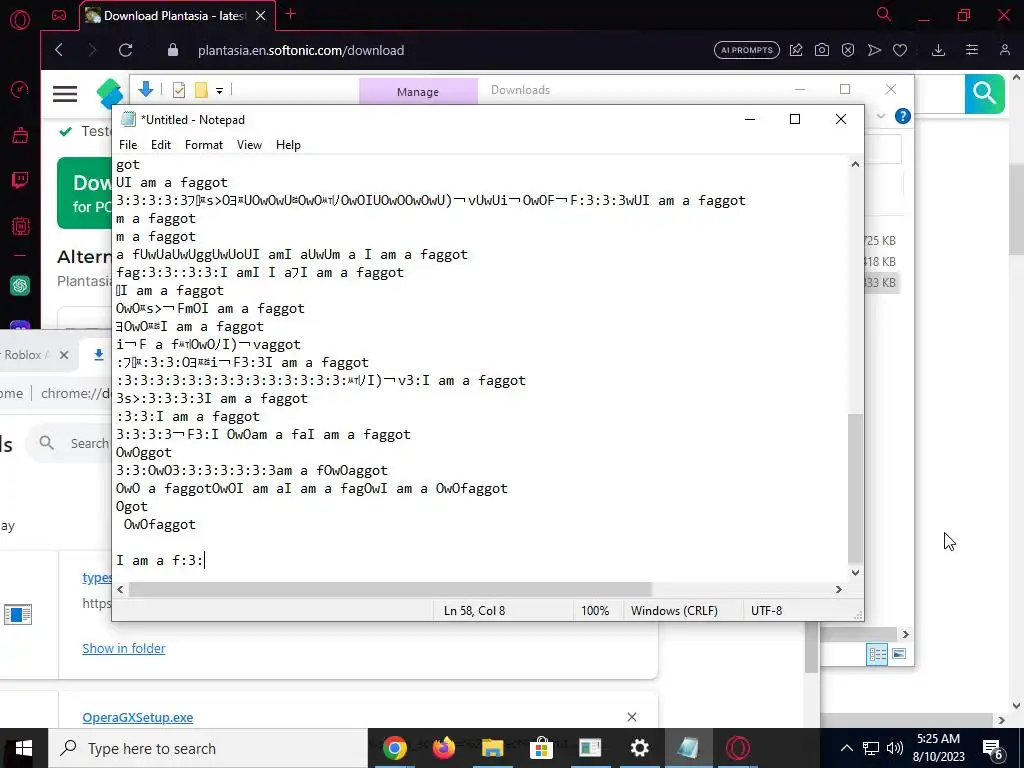Open Settings gear from the taskbar

639,748
